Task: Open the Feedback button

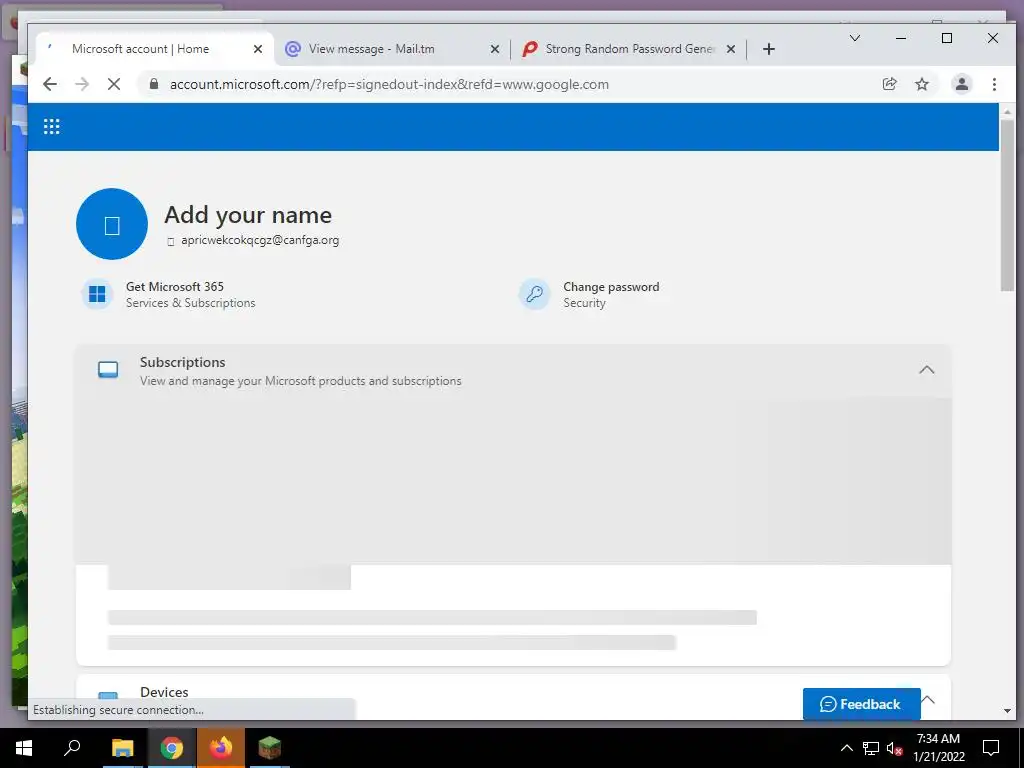Action: click(861, 704)
